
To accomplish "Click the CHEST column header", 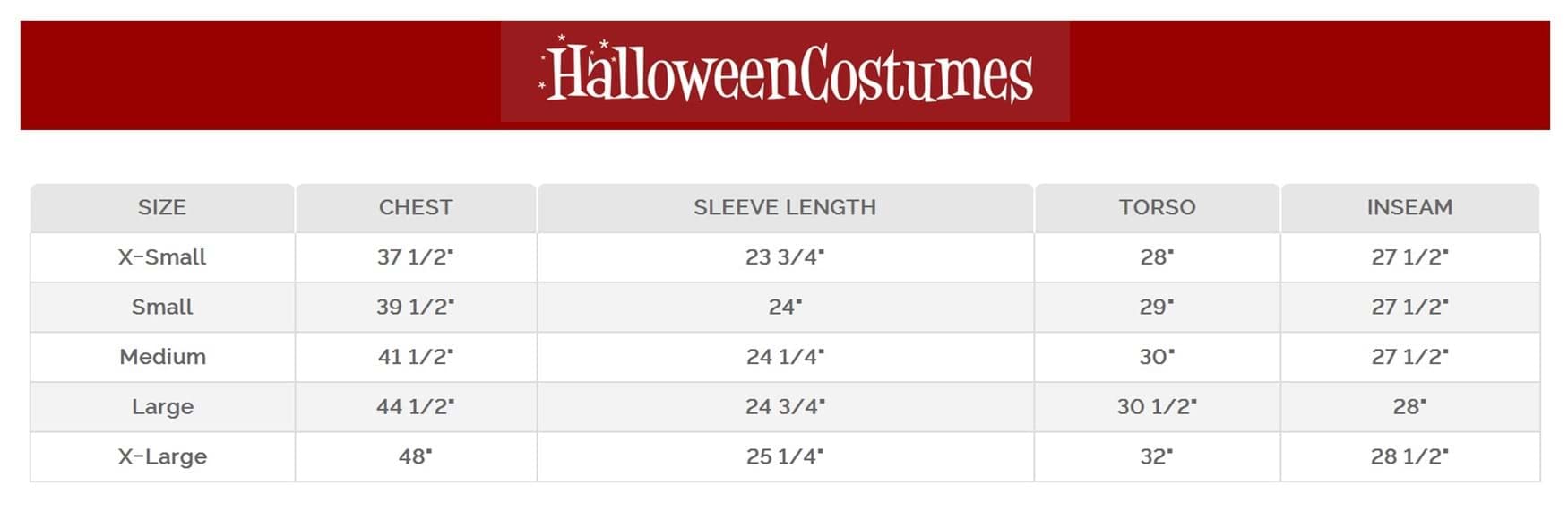I will [x=416, y=208].
